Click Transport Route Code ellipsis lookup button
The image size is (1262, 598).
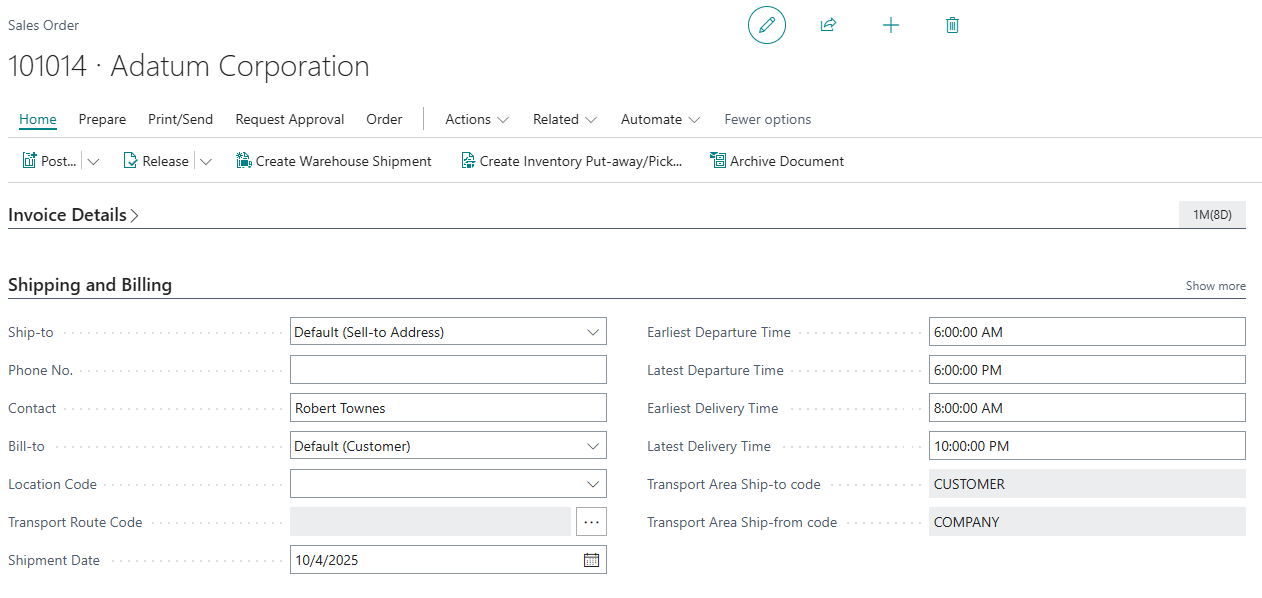click(591, 522)
